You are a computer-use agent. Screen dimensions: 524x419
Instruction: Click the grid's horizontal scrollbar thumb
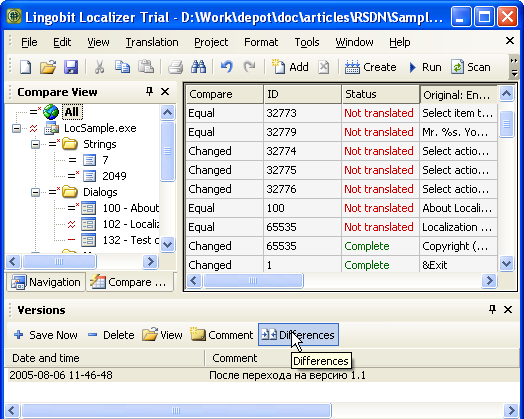[x=253, y=281]
